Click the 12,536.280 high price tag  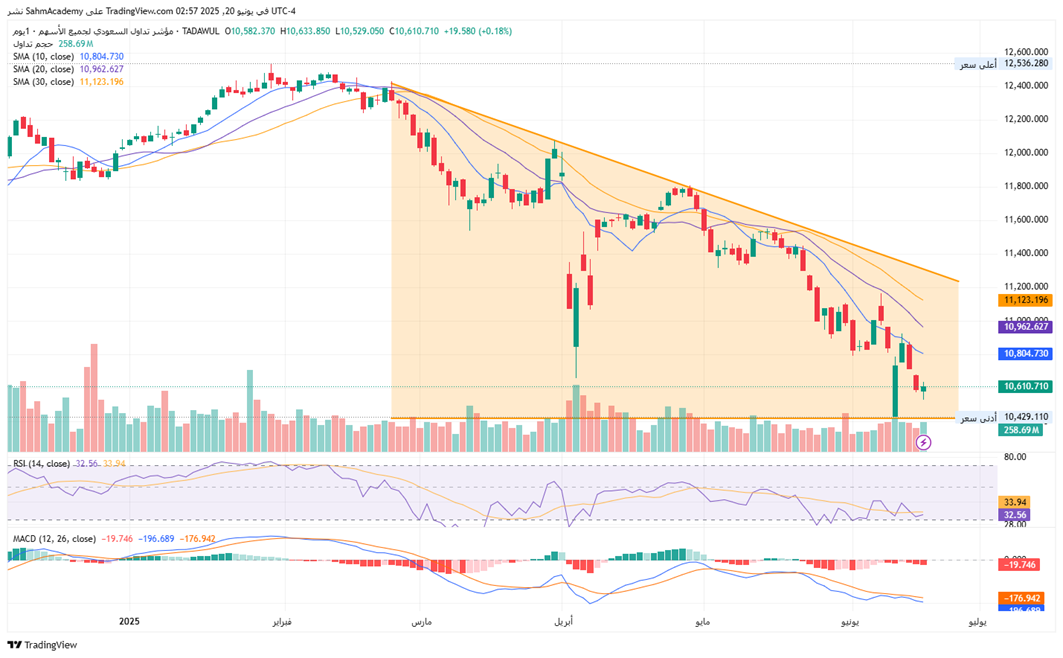[1026, 64]
